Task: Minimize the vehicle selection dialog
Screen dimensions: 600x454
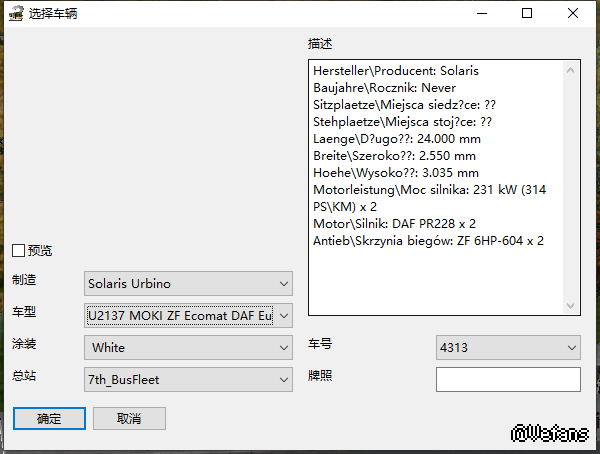Action: click(482, 14)
